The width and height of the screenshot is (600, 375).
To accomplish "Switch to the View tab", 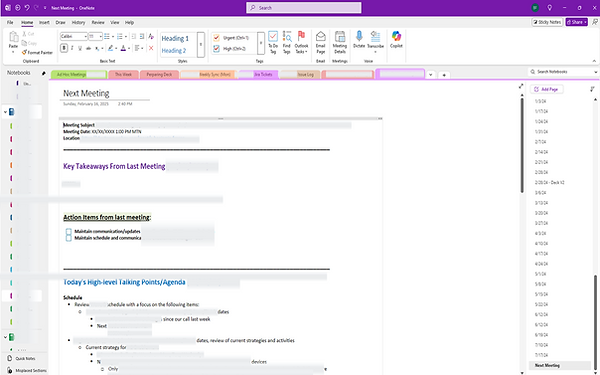I will click(x=115, y=23).
